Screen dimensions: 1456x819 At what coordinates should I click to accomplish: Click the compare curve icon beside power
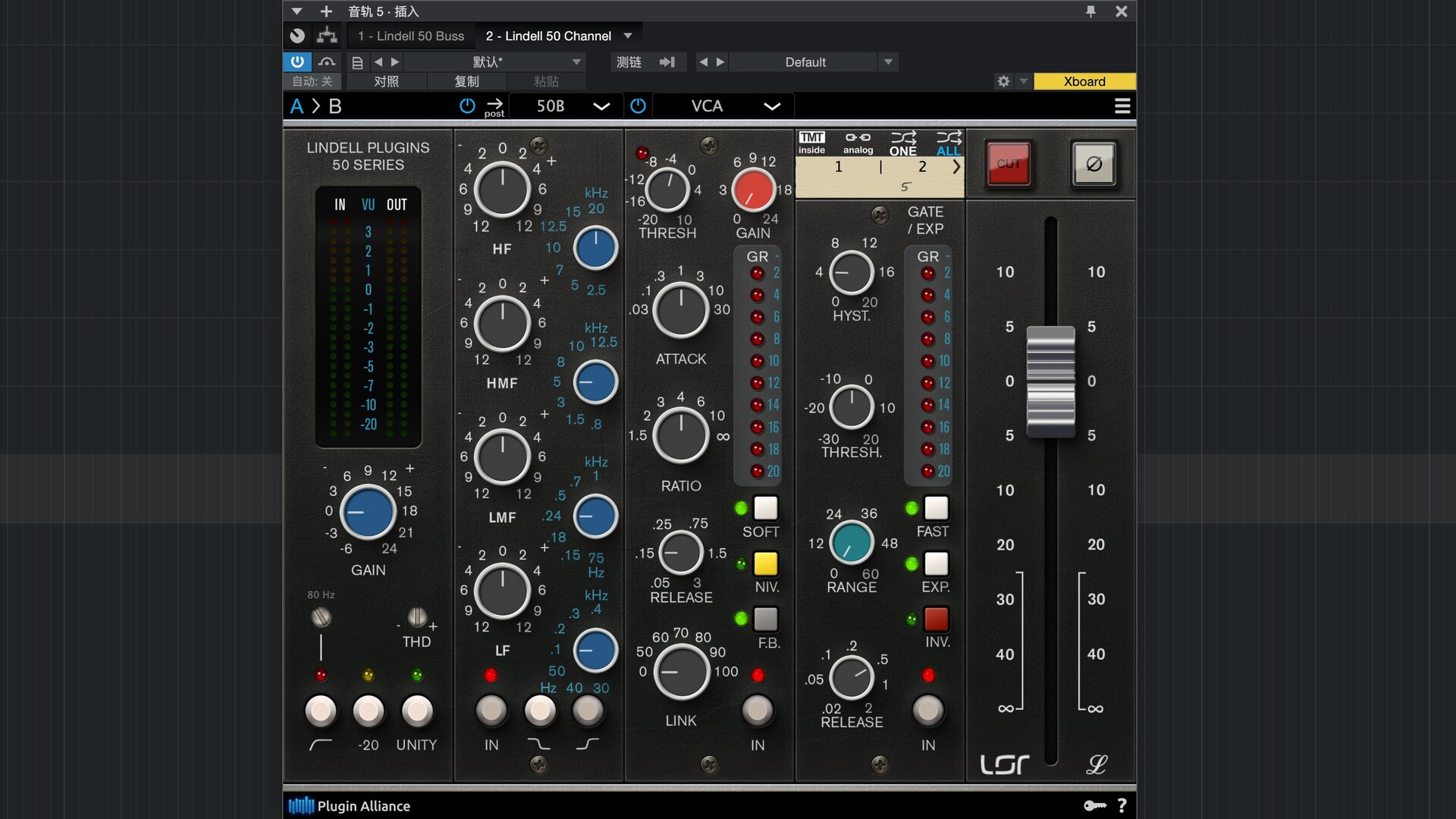327,61
